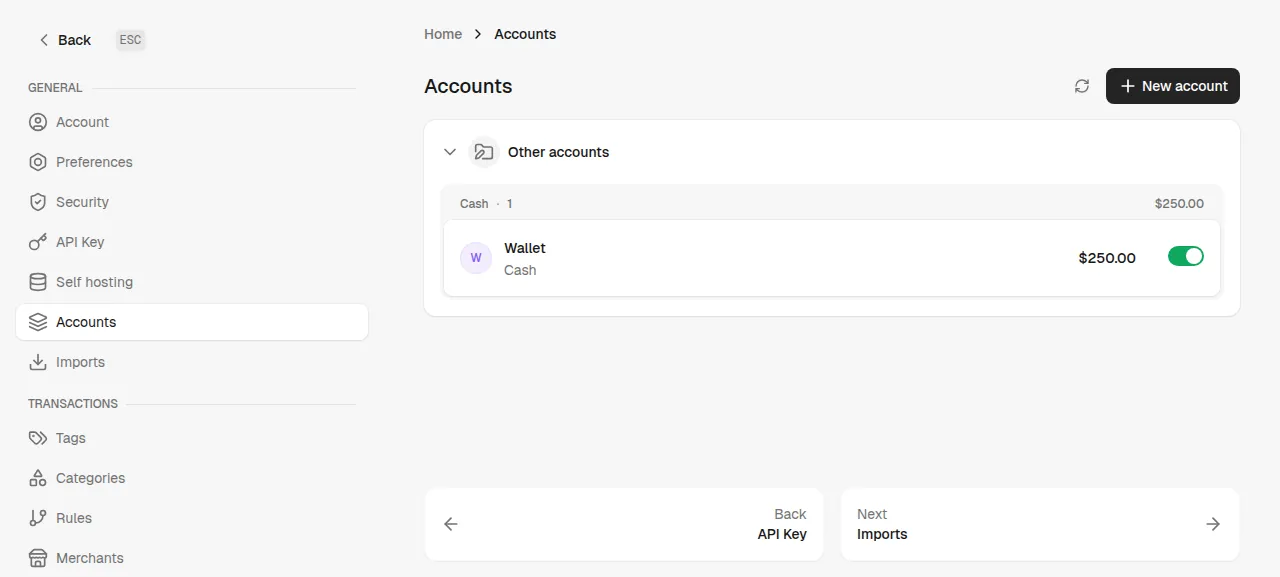Viewport: 1280px width, 577px height.
Task: Click the Accounts page heading
Action: click(468, 86)
